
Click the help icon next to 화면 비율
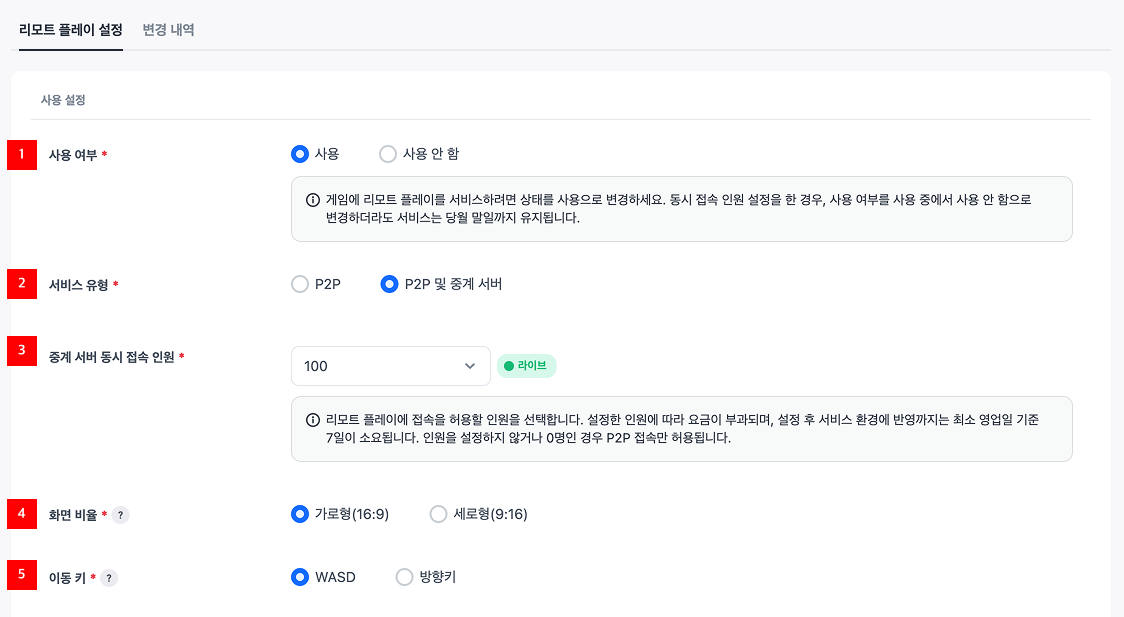[120, 515]
